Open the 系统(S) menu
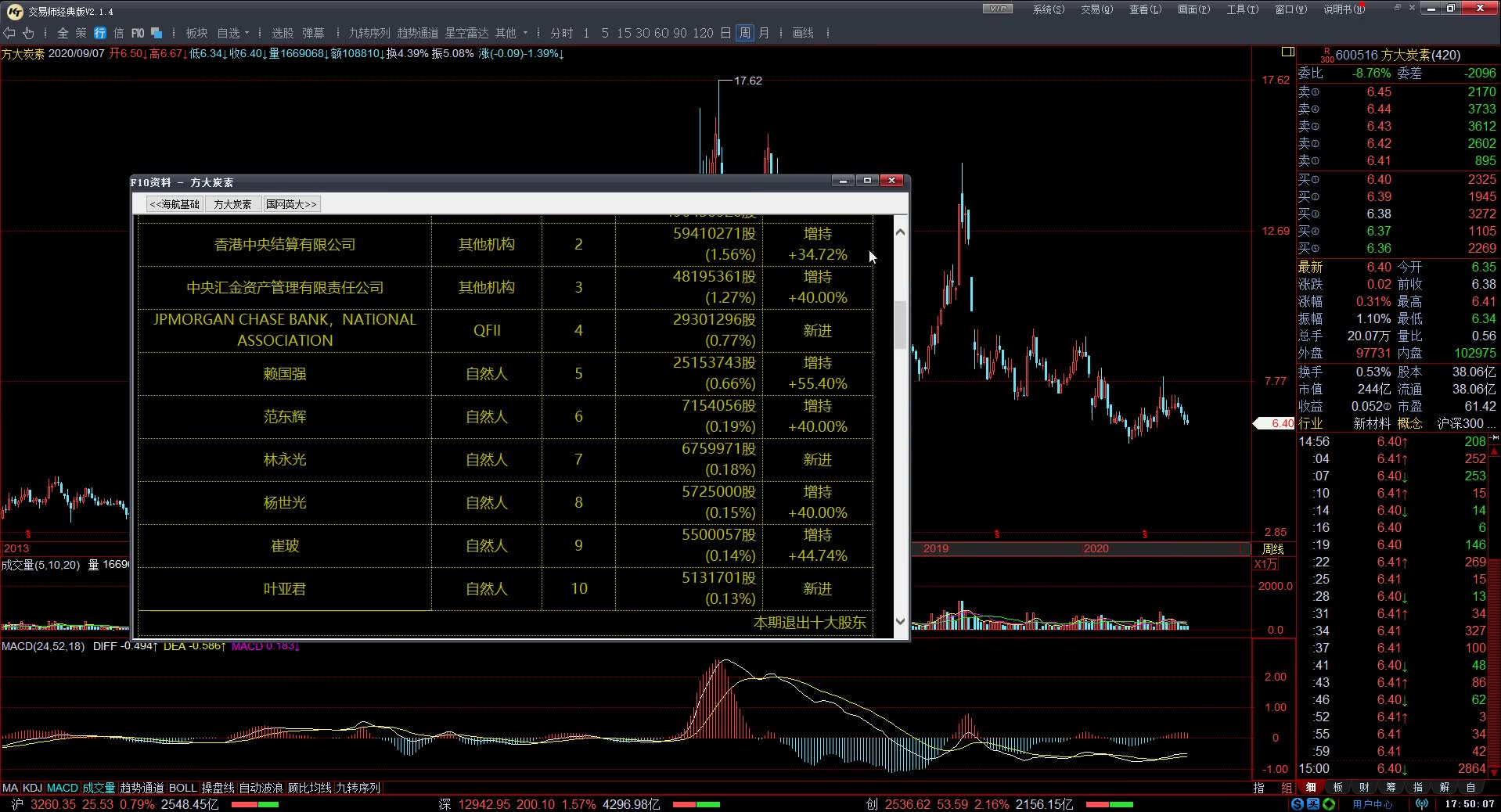Viewport: 1501px width, 812px height. pos(1049,9)
